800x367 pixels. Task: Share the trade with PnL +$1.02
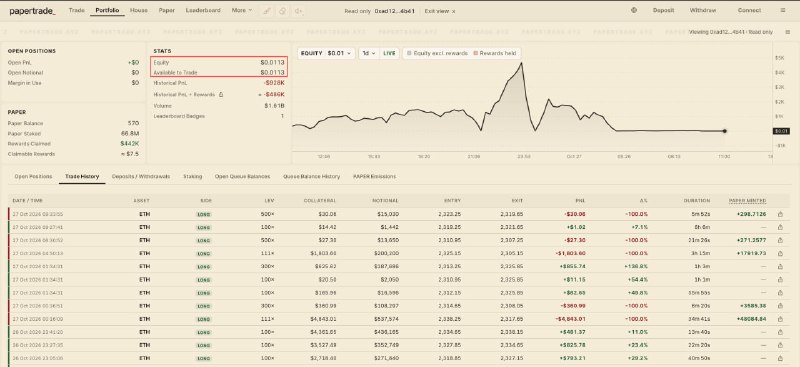pos(780,227)
